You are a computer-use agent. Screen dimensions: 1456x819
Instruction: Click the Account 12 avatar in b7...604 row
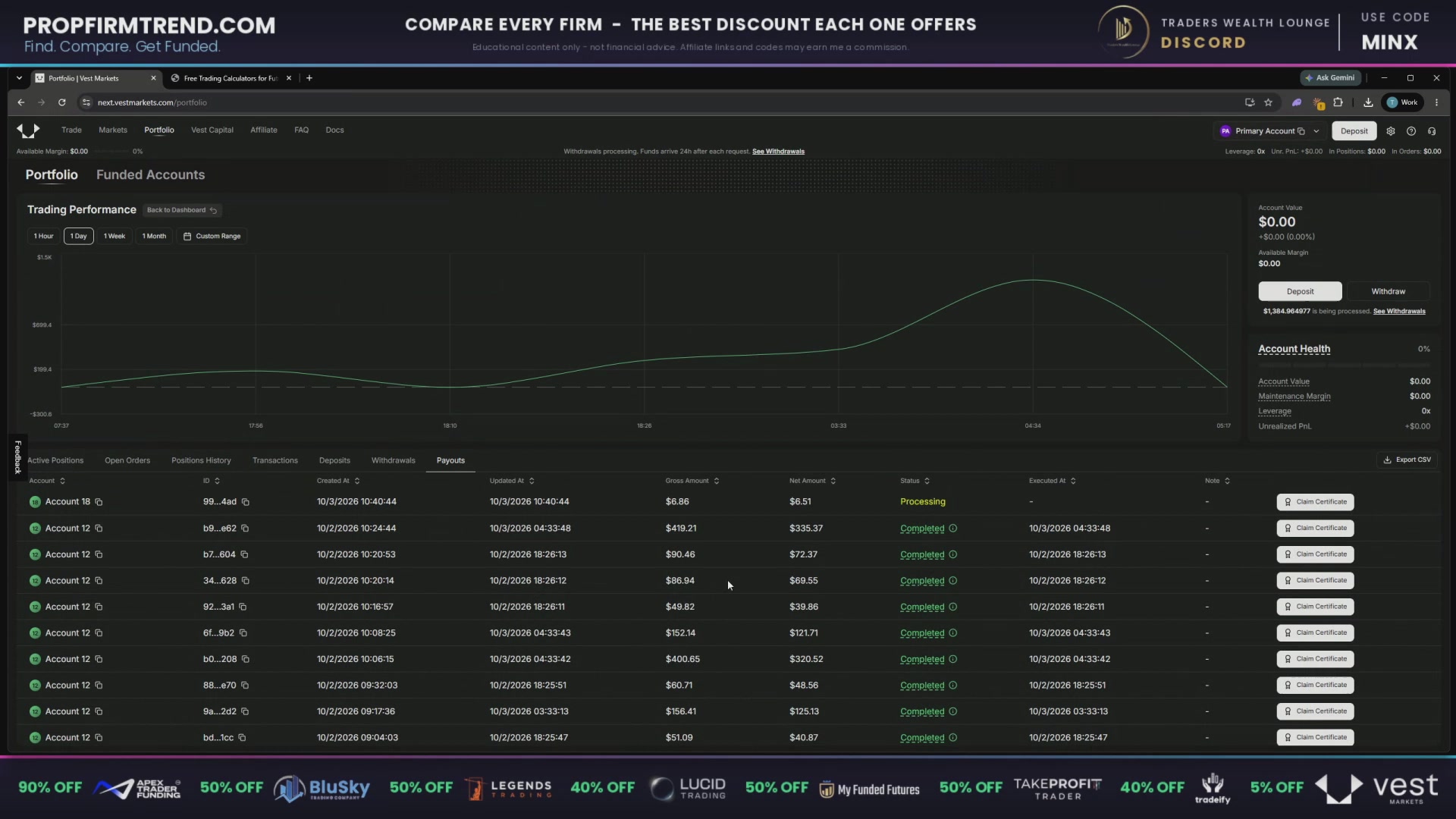pyautogui.click(x=35, y=555)
